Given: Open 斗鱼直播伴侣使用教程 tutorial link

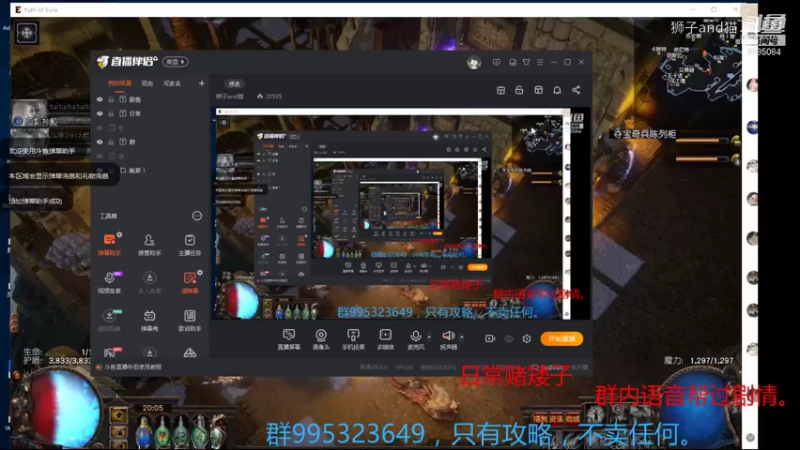Looking at the screenshot, I should [x=133, y=367].
